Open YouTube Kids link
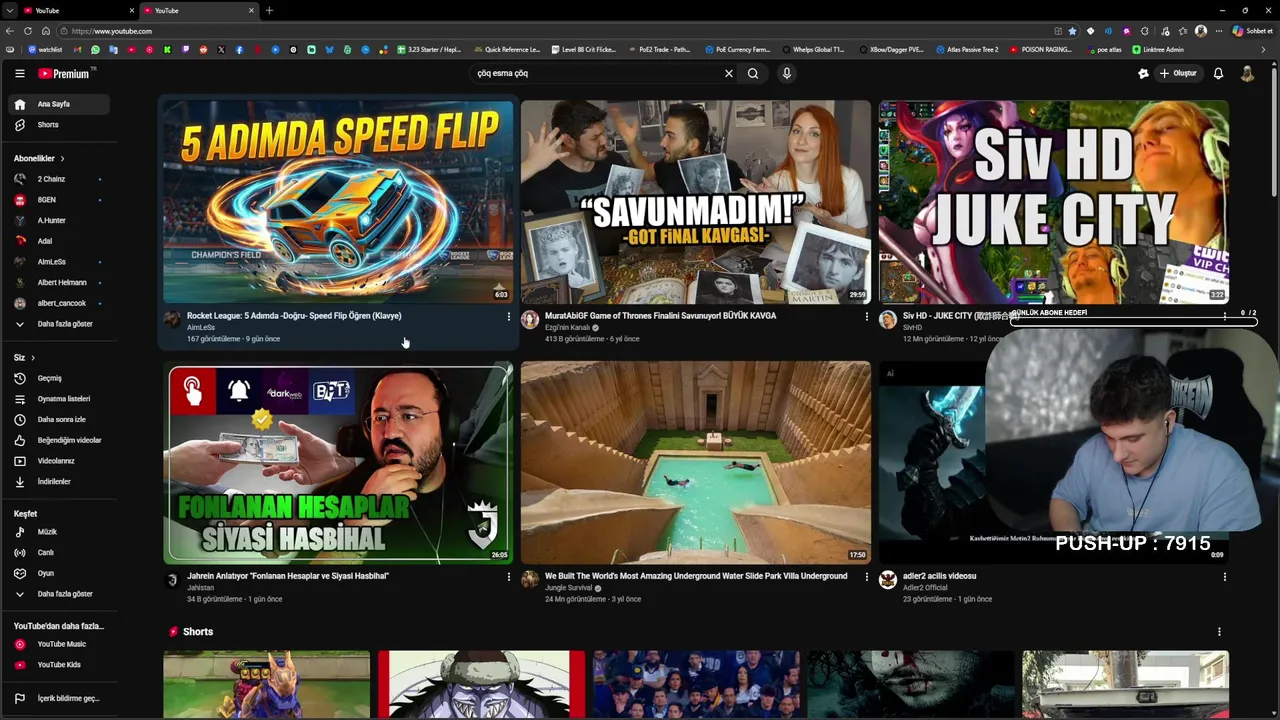 (59, 665)
